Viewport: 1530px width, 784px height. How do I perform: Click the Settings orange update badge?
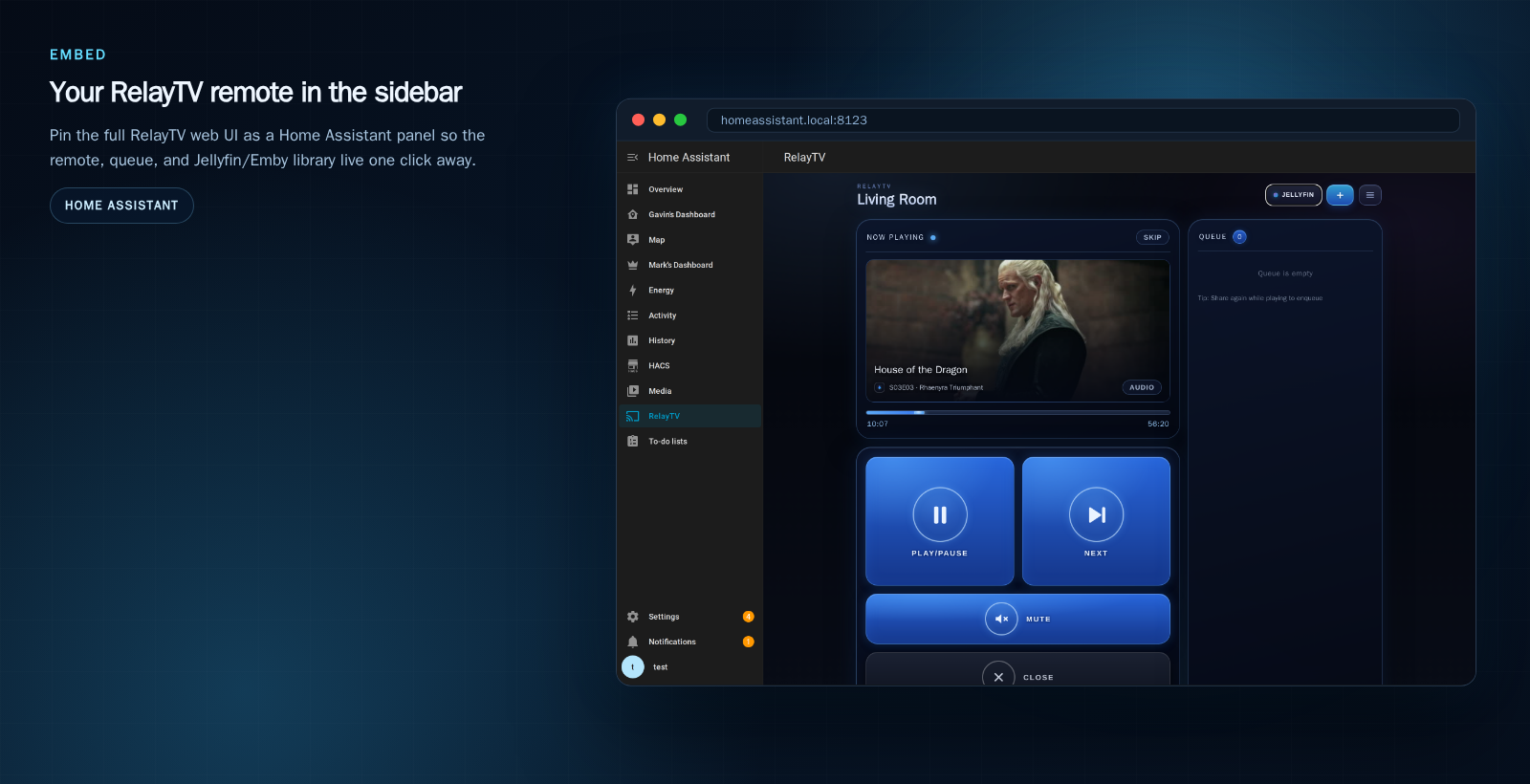coord(748,617)
